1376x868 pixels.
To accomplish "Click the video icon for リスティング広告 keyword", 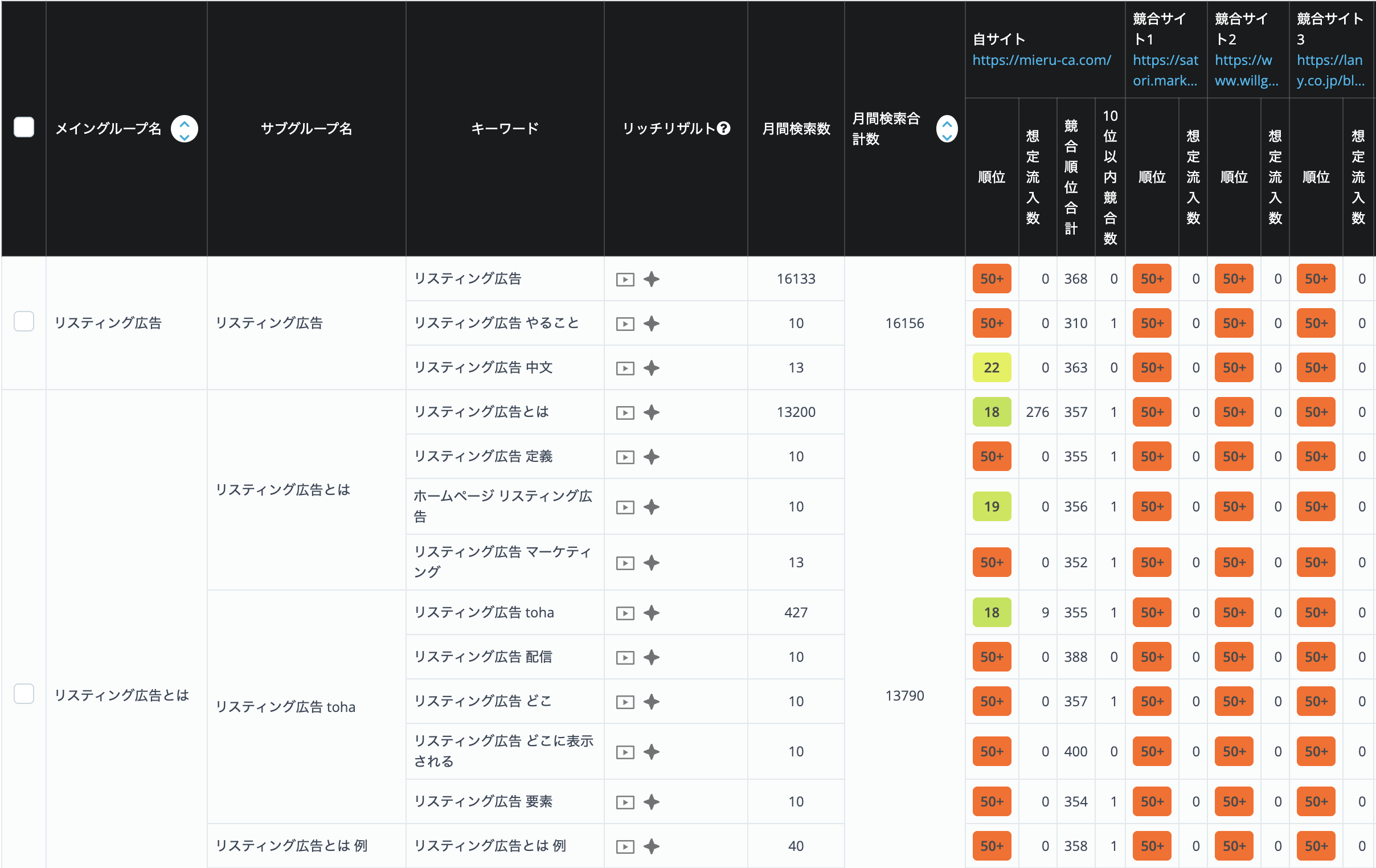I will (x=625, y=280).
